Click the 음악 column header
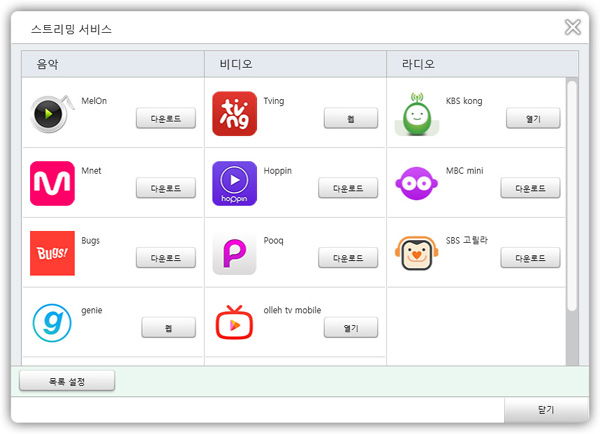600x434 pixels. tap(113, 64)
